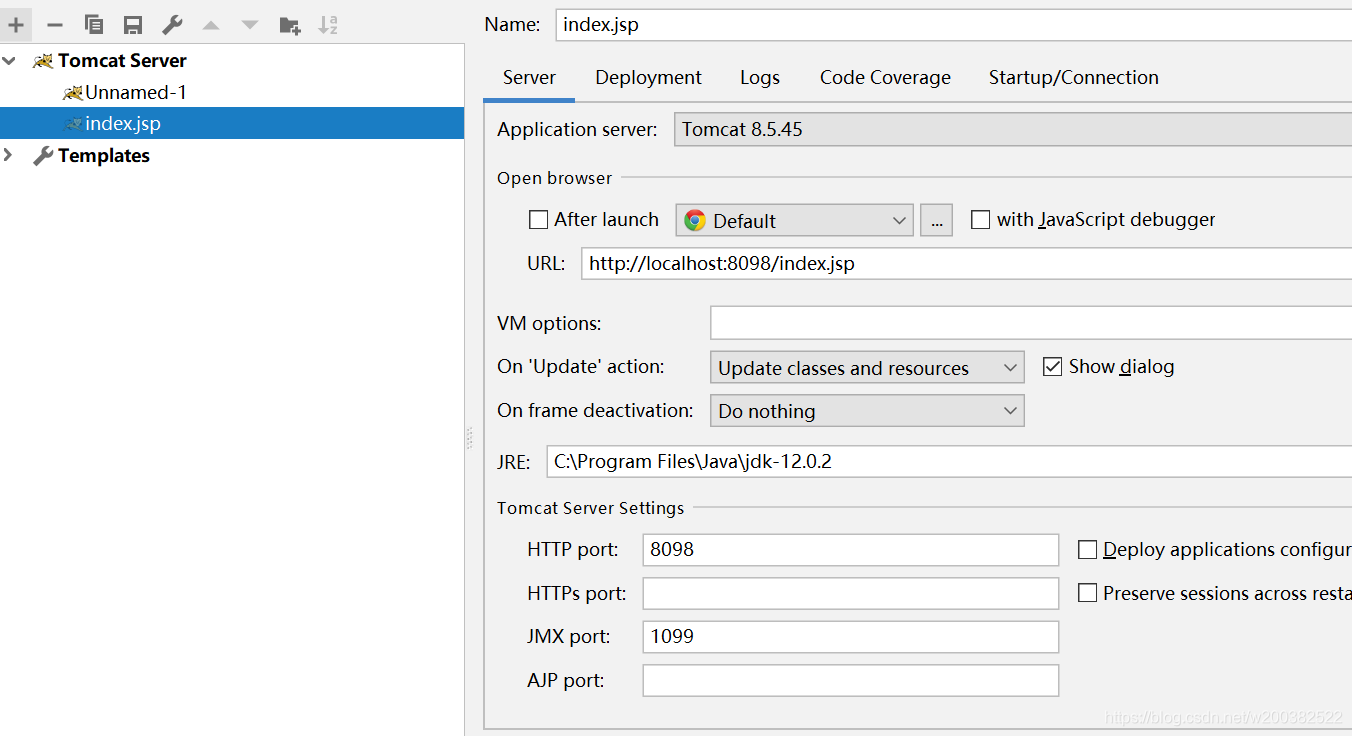The height and width of the screenshot is (736, 1352).
Task: Open the Default browser dropdown
Action: click(x=795, y=220)
